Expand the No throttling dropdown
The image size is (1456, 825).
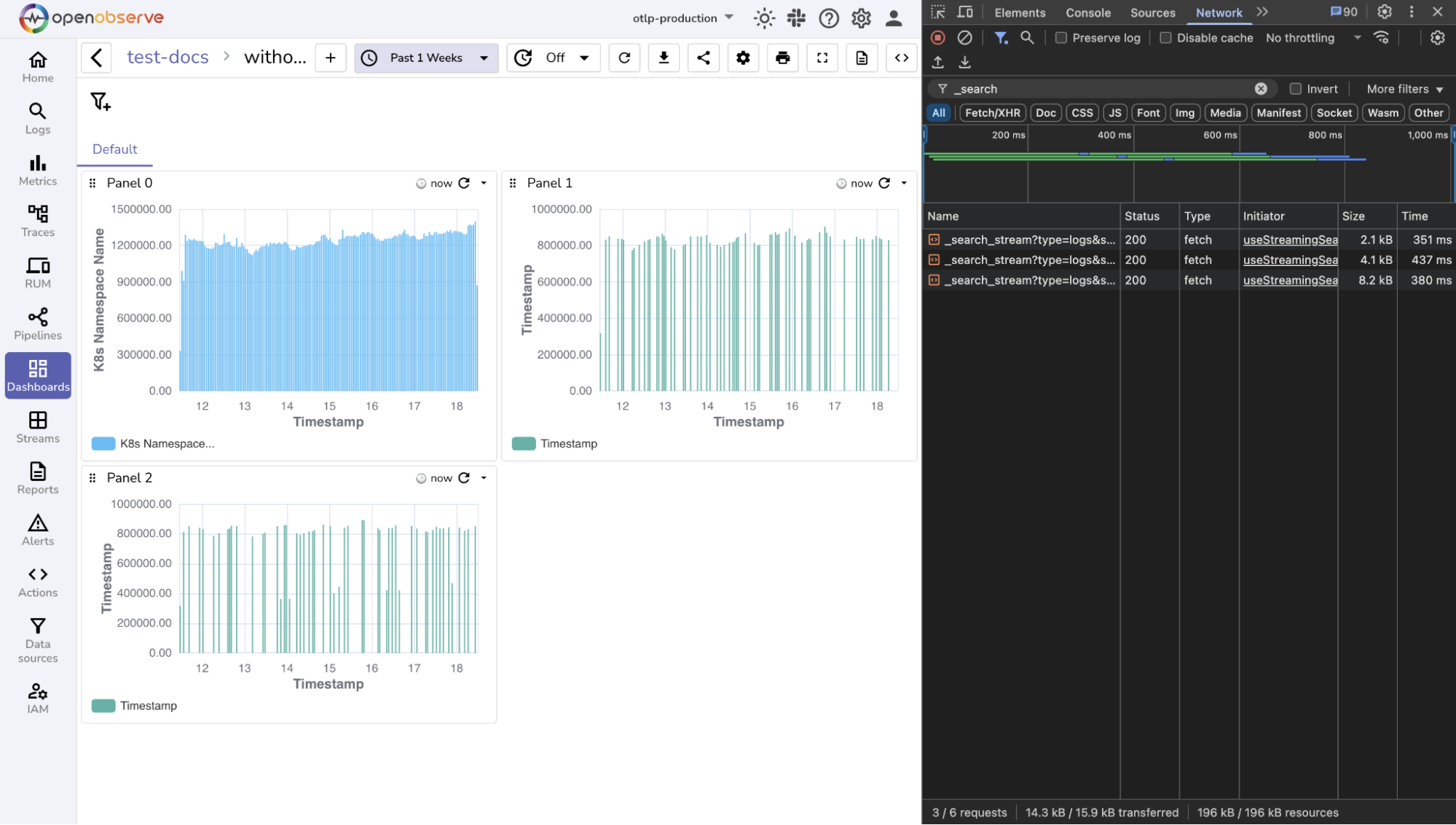click(1357, 37)
